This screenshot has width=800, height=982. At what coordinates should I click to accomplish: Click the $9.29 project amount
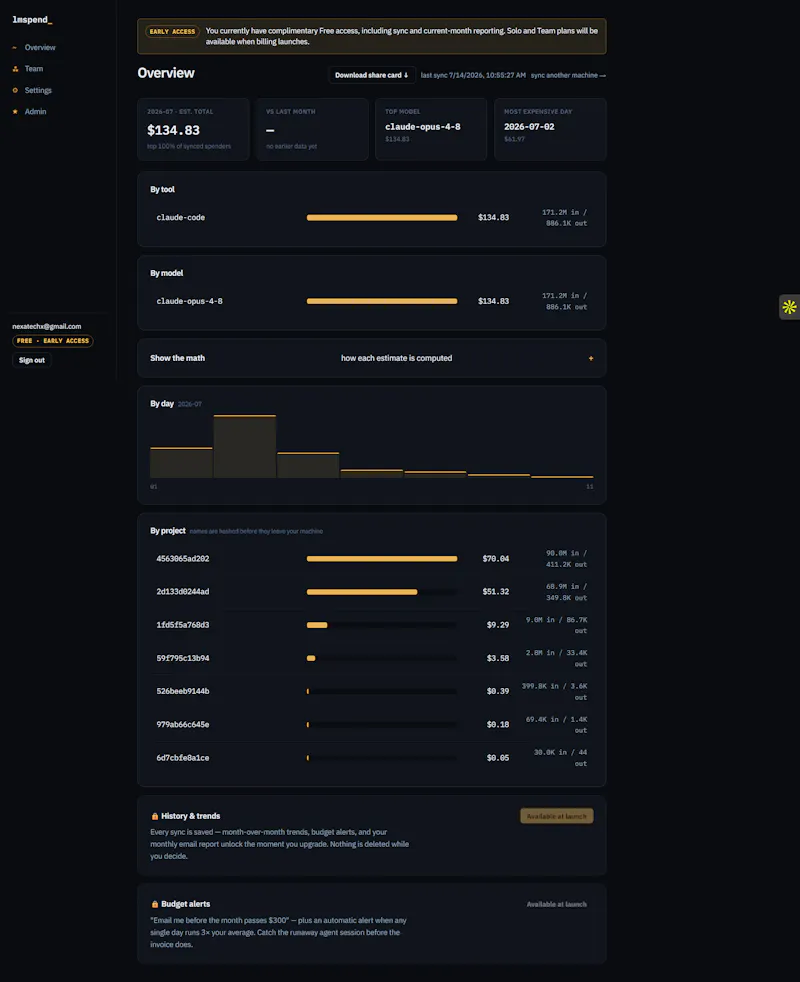click(x=498, y=625)
